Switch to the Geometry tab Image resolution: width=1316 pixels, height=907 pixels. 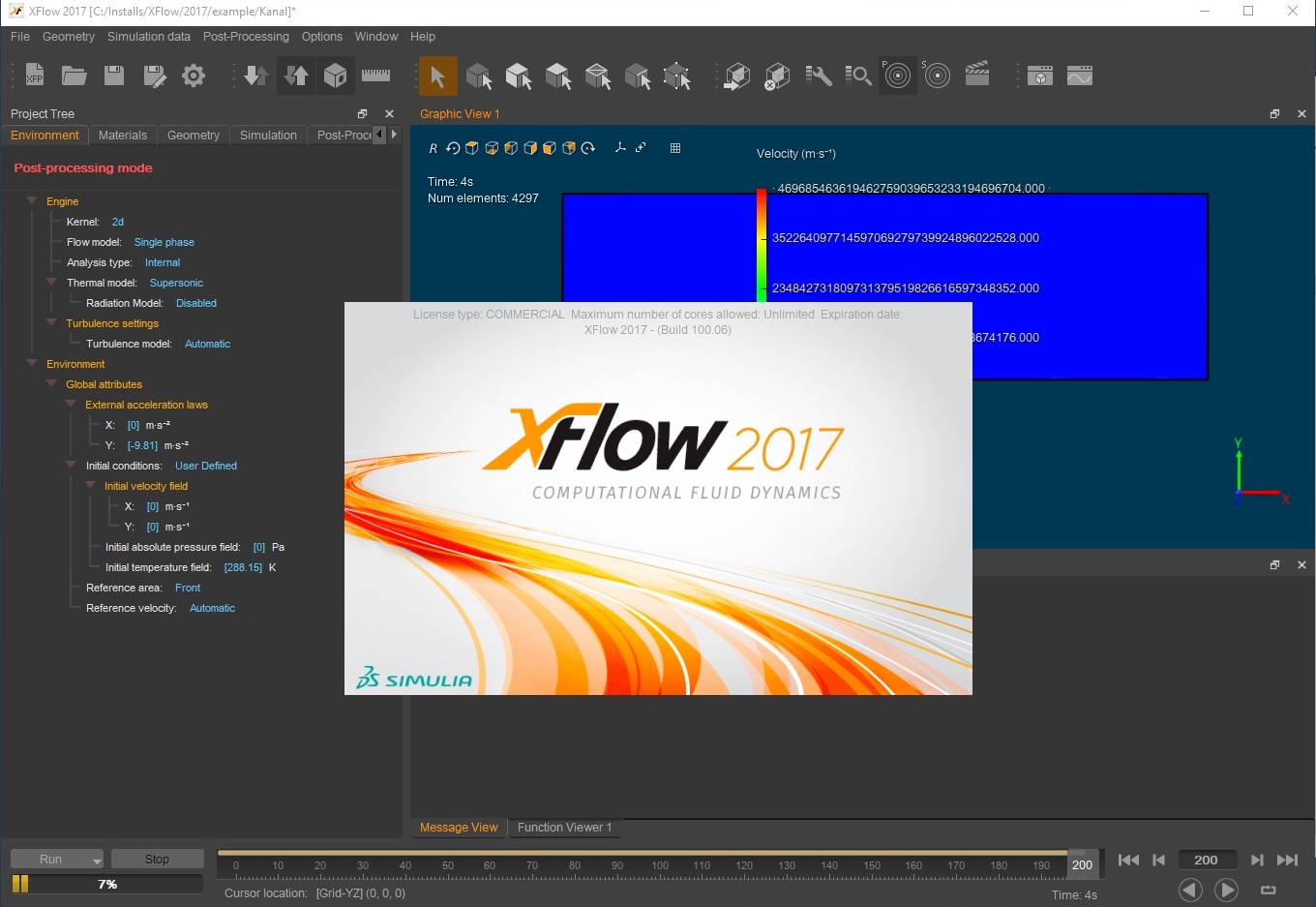click(194, 136)
